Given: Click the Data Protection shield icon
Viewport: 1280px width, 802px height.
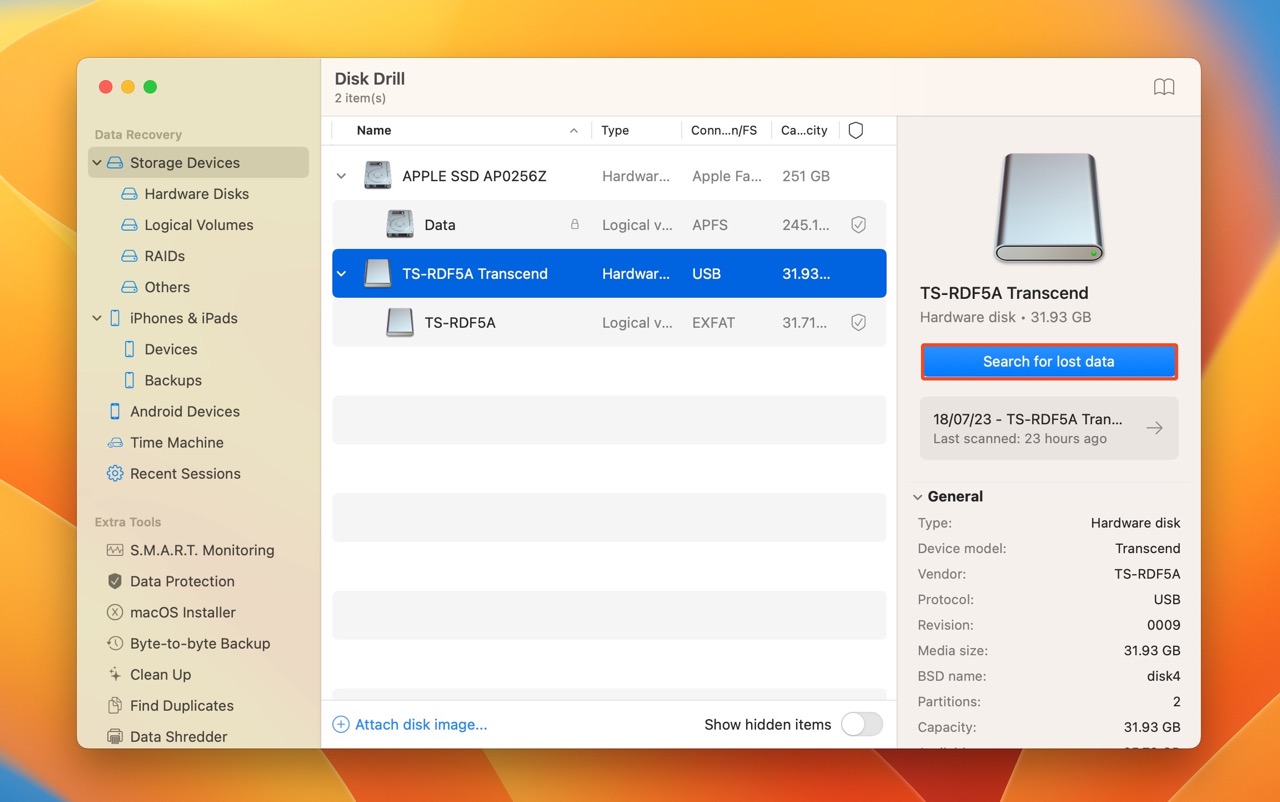Looking at the screenshot, I should tap(115, 581).
